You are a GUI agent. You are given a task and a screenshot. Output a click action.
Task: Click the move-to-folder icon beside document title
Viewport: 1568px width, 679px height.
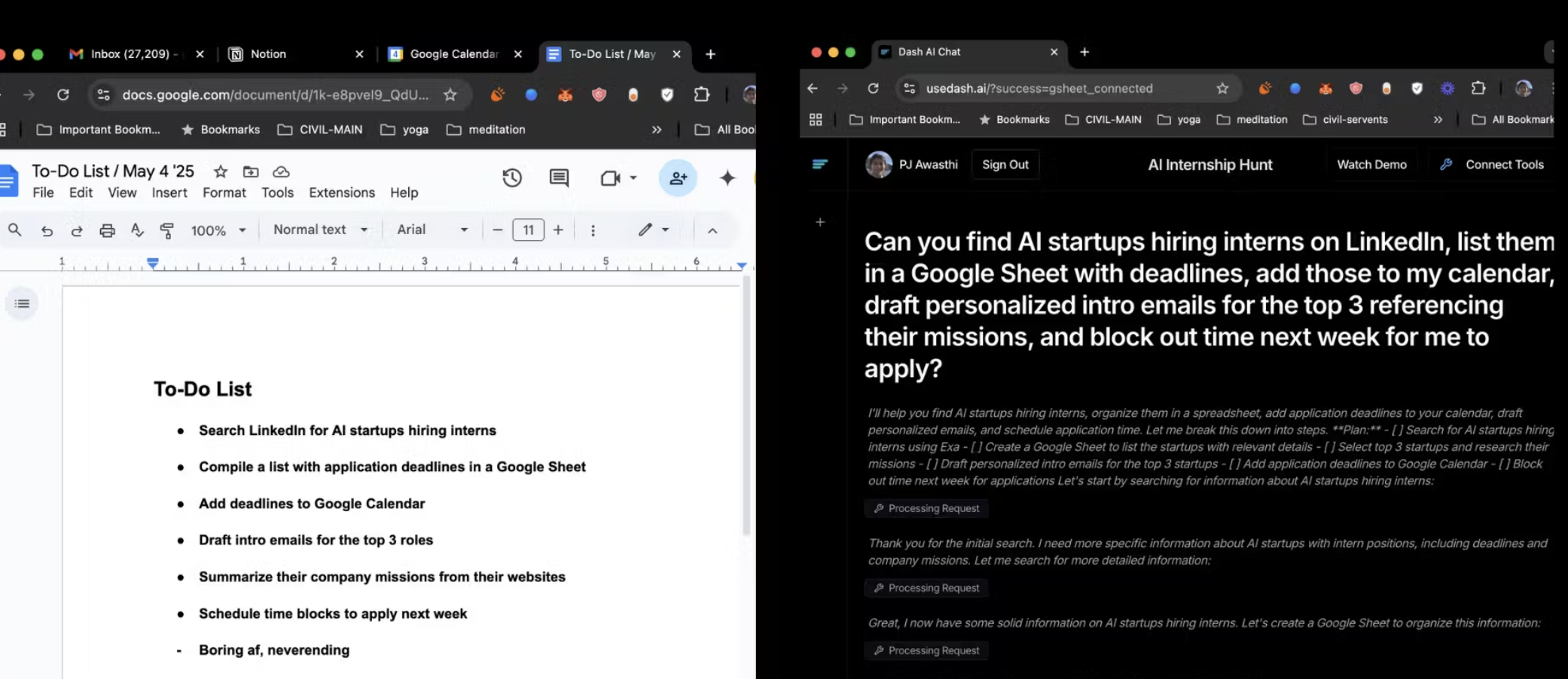(251, 172)
